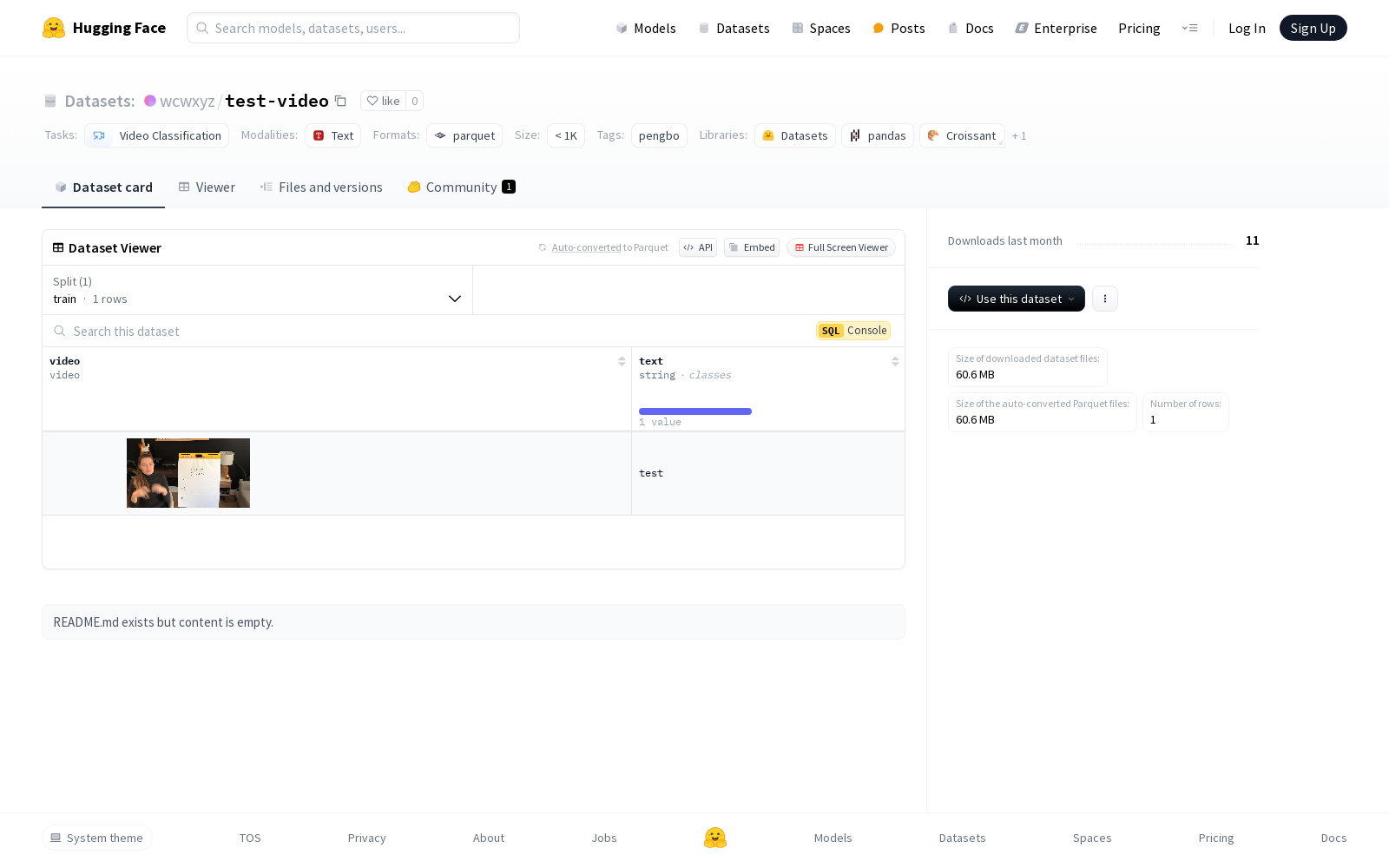This screenshot has width=1389, height=868.
Task: Open the more options three-dot menu
Action: click(x=1104, y=299)
